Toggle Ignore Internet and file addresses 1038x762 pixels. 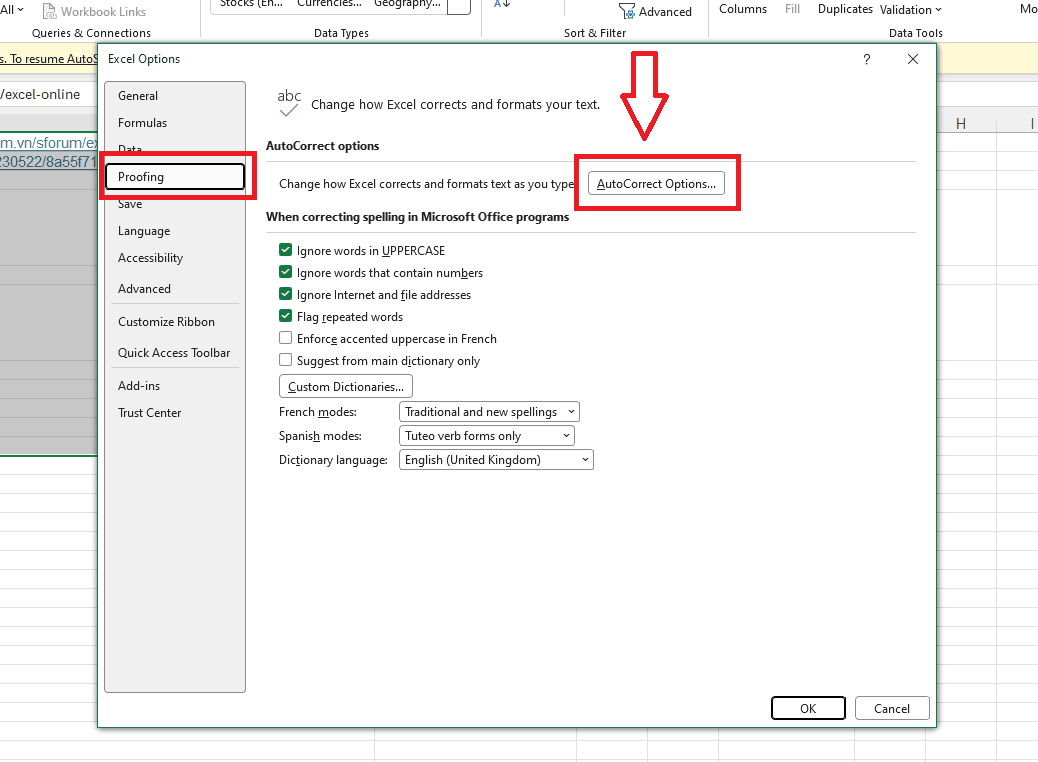(x=285, y=293)
